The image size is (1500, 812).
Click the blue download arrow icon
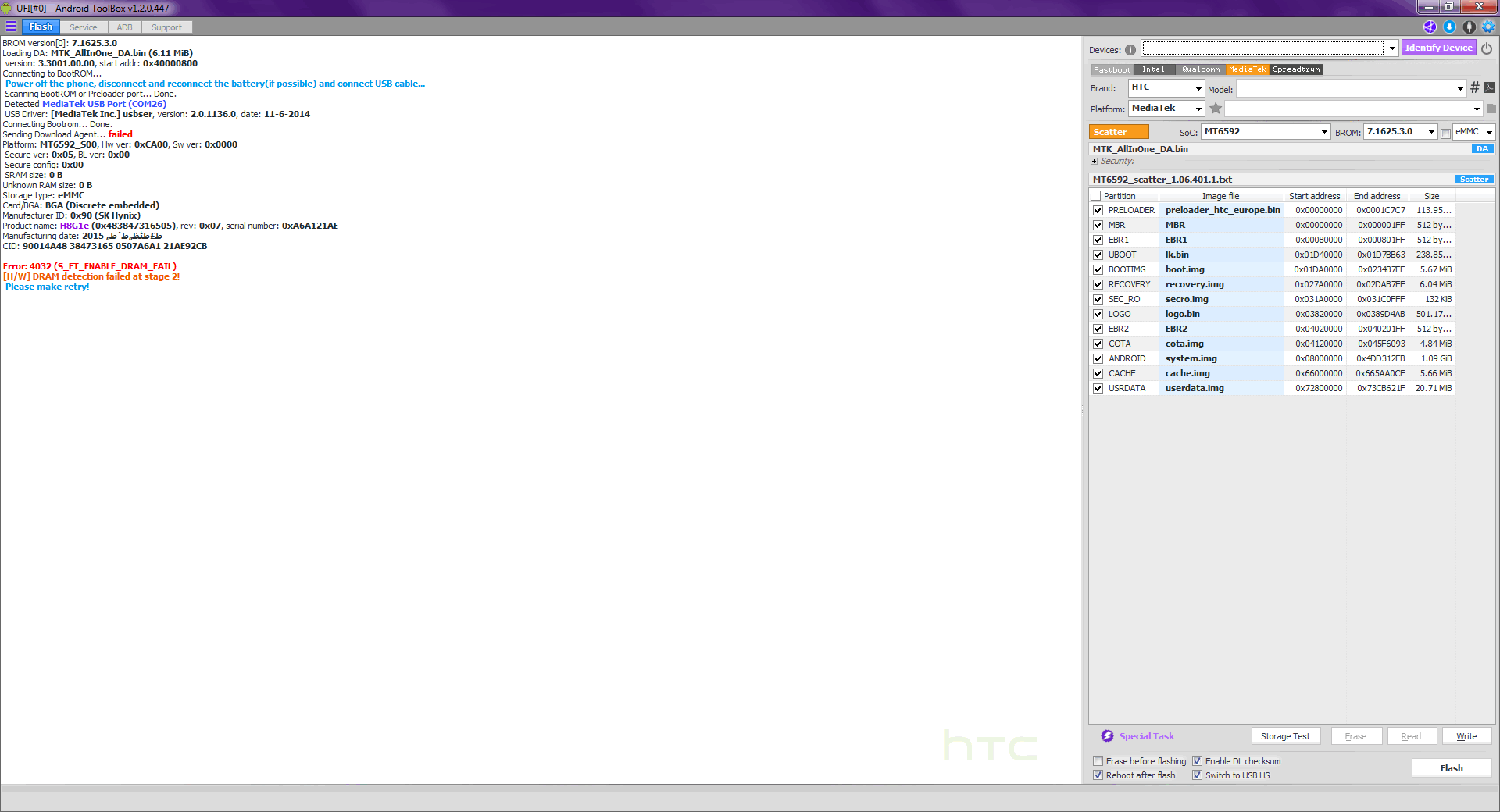1449,27
